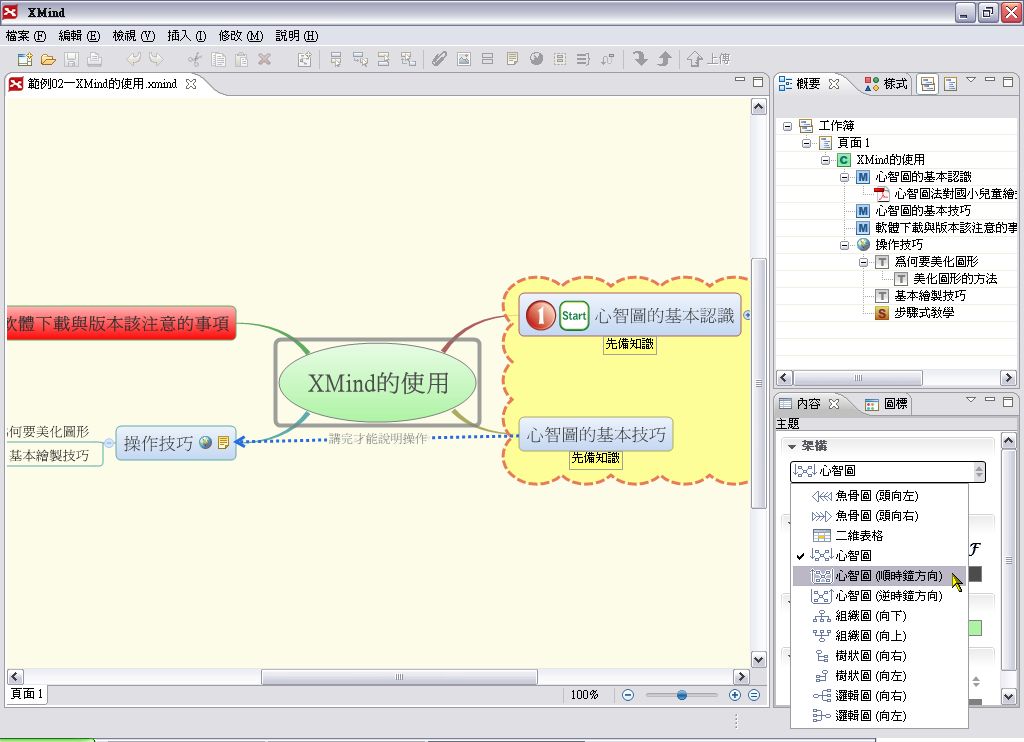Image resolution: width=1024 pixels, height=742 pixels.
Task: Choose 組織圖 (向下) structure
Action: [x=878, y=616]
